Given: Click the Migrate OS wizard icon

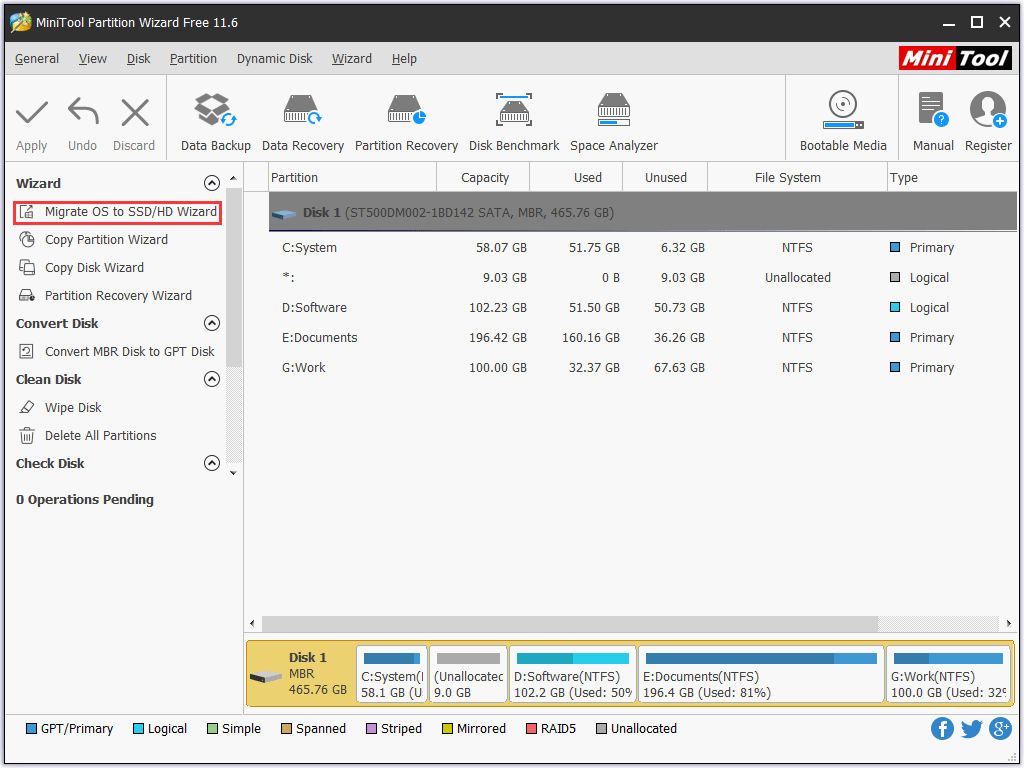Looking at the screenshot, I should [27, 212].
